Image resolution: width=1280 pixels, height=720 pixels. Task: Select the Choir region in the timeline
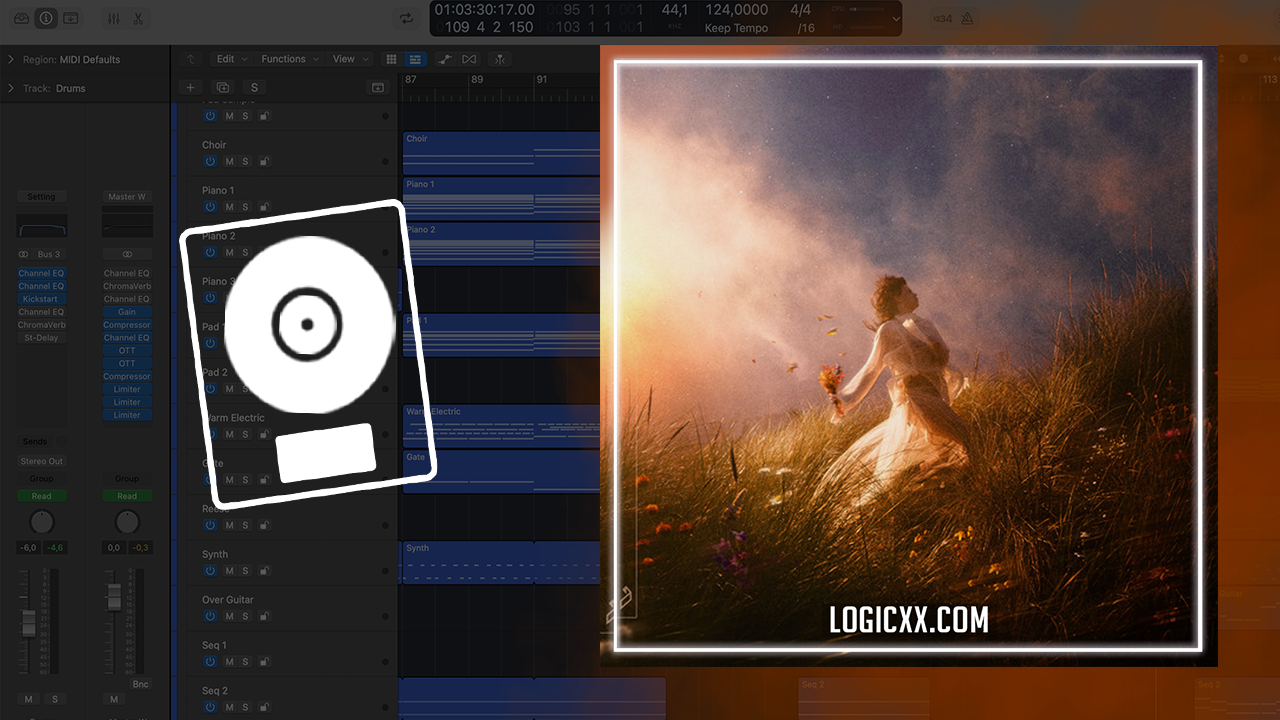pyautogui.click(x=501, y=153)
